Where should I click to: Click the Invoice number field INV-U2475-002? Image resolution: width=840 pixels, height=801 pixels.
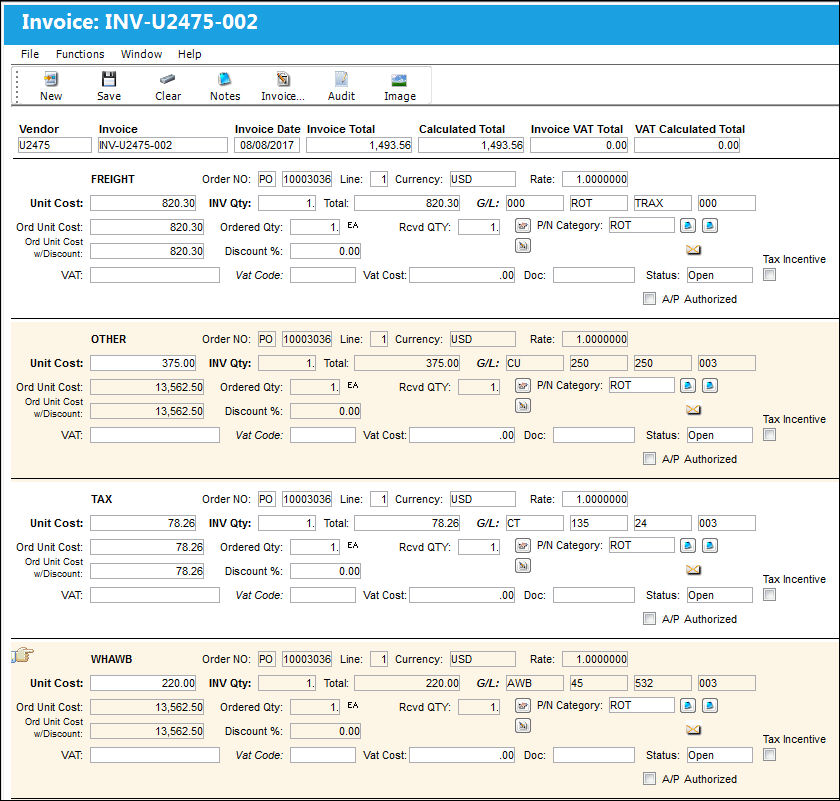pyautogui.click(x=163, y=145)
